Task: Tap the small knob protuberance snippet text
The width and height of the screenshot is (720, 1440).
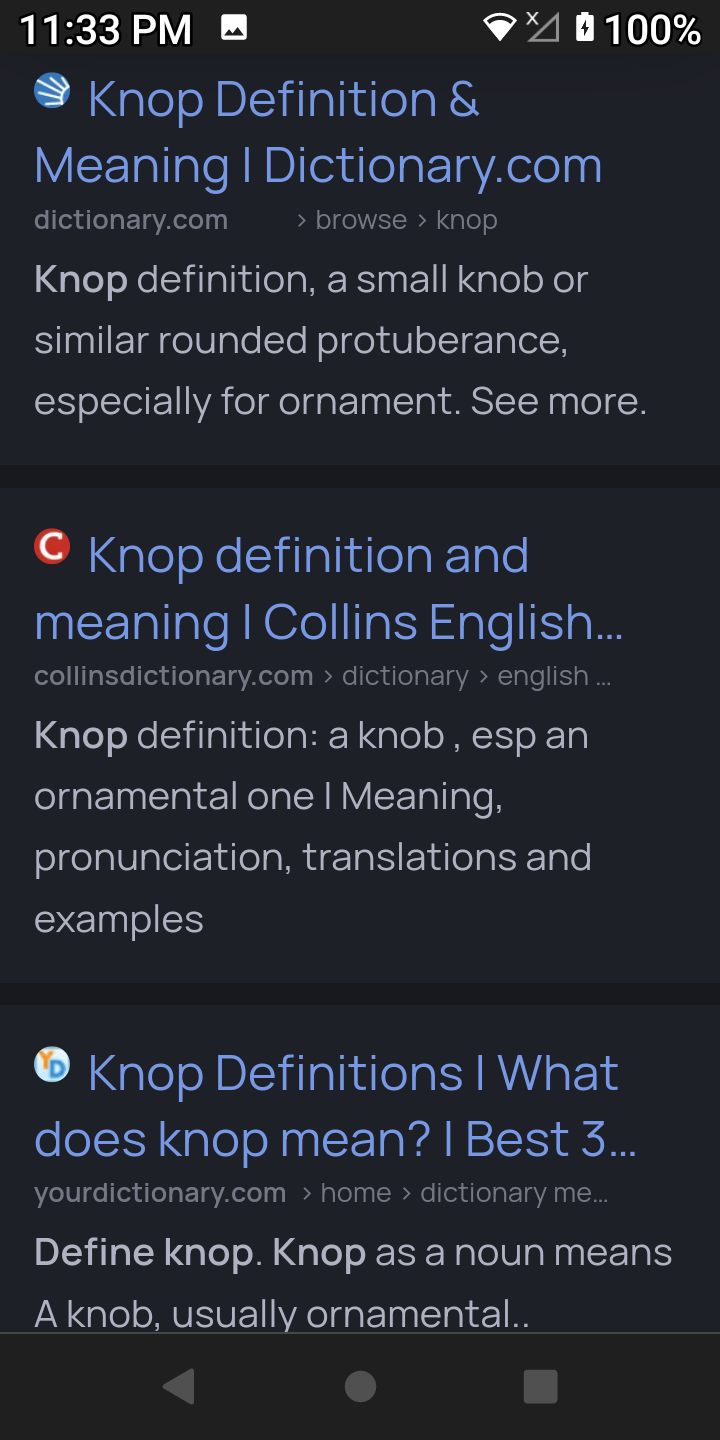Action: pos(340,340)
